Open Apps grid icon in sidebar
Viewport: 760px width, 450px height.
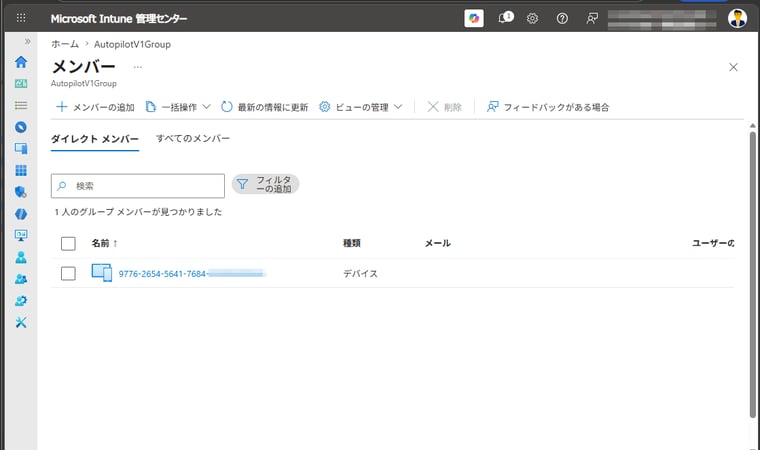point(21,170)
